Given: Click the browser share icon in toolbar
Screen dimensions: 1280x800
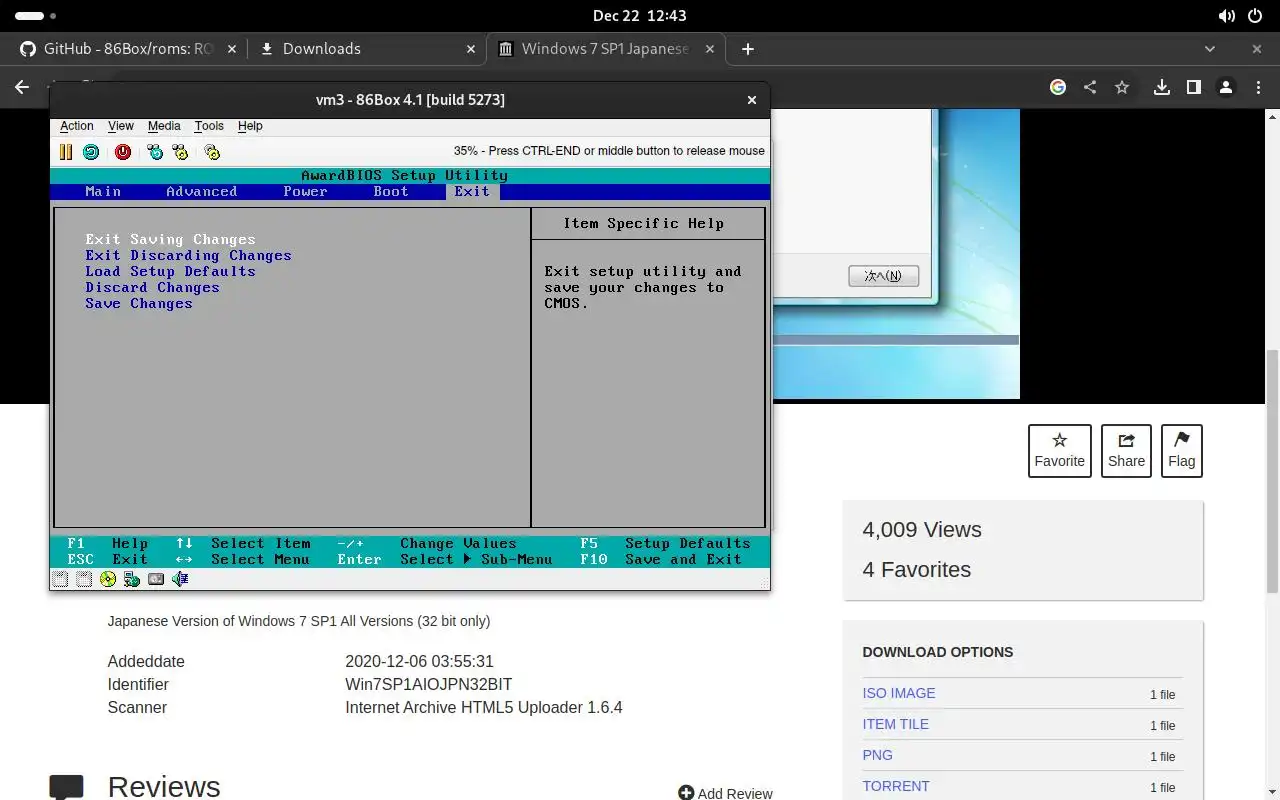Looking at the screenshot, I should [1090, 88].
